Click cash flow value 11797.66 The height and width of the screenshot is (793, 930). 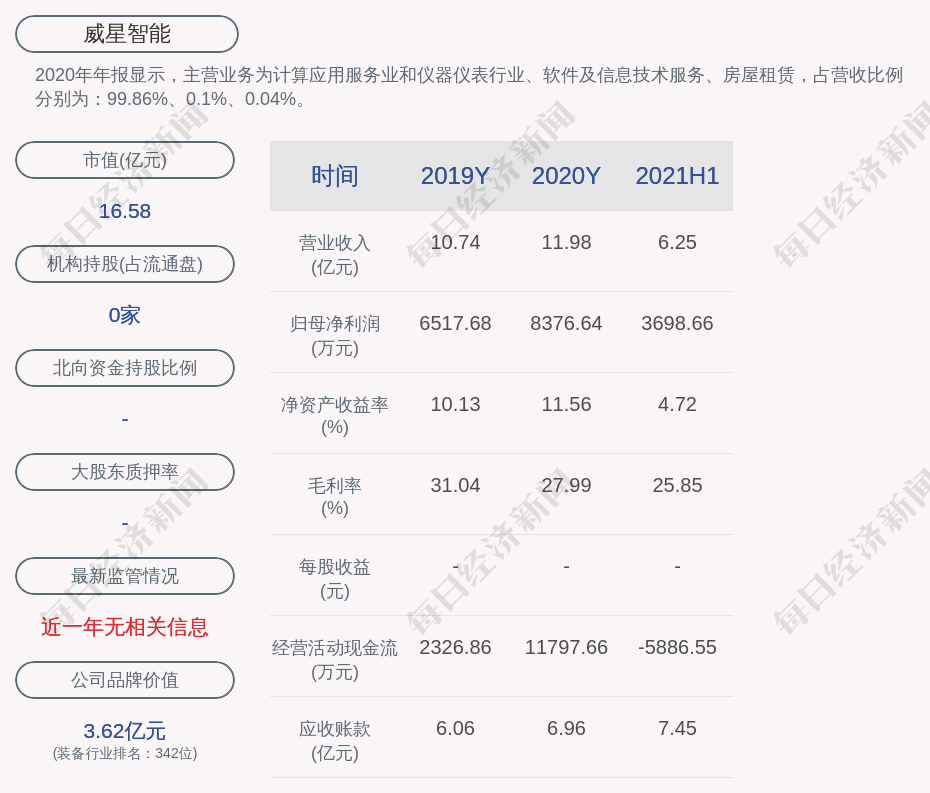coord(566,647)
